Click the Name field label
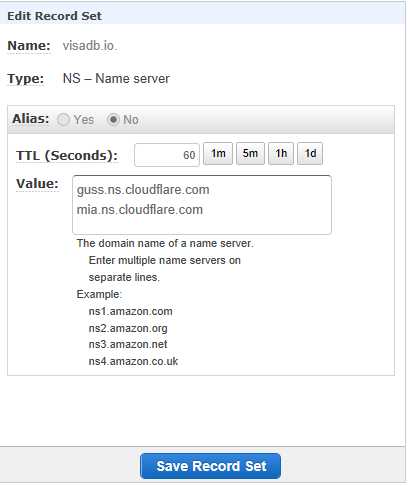This screenshot has height=486, width=410. pyautogui.click(x=29, y=46)
